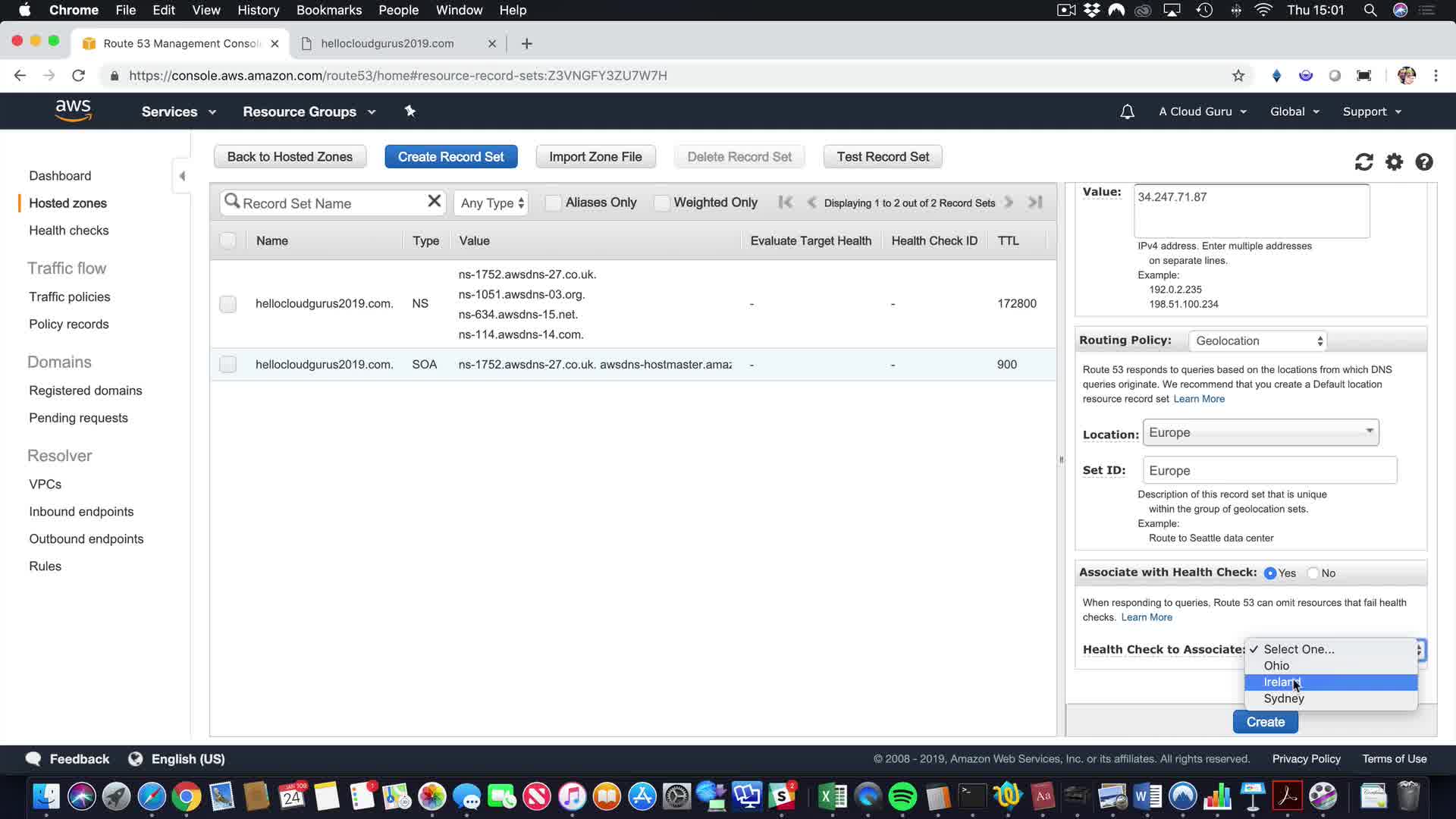Bookmark this page with star icon

pos(1238,75)
